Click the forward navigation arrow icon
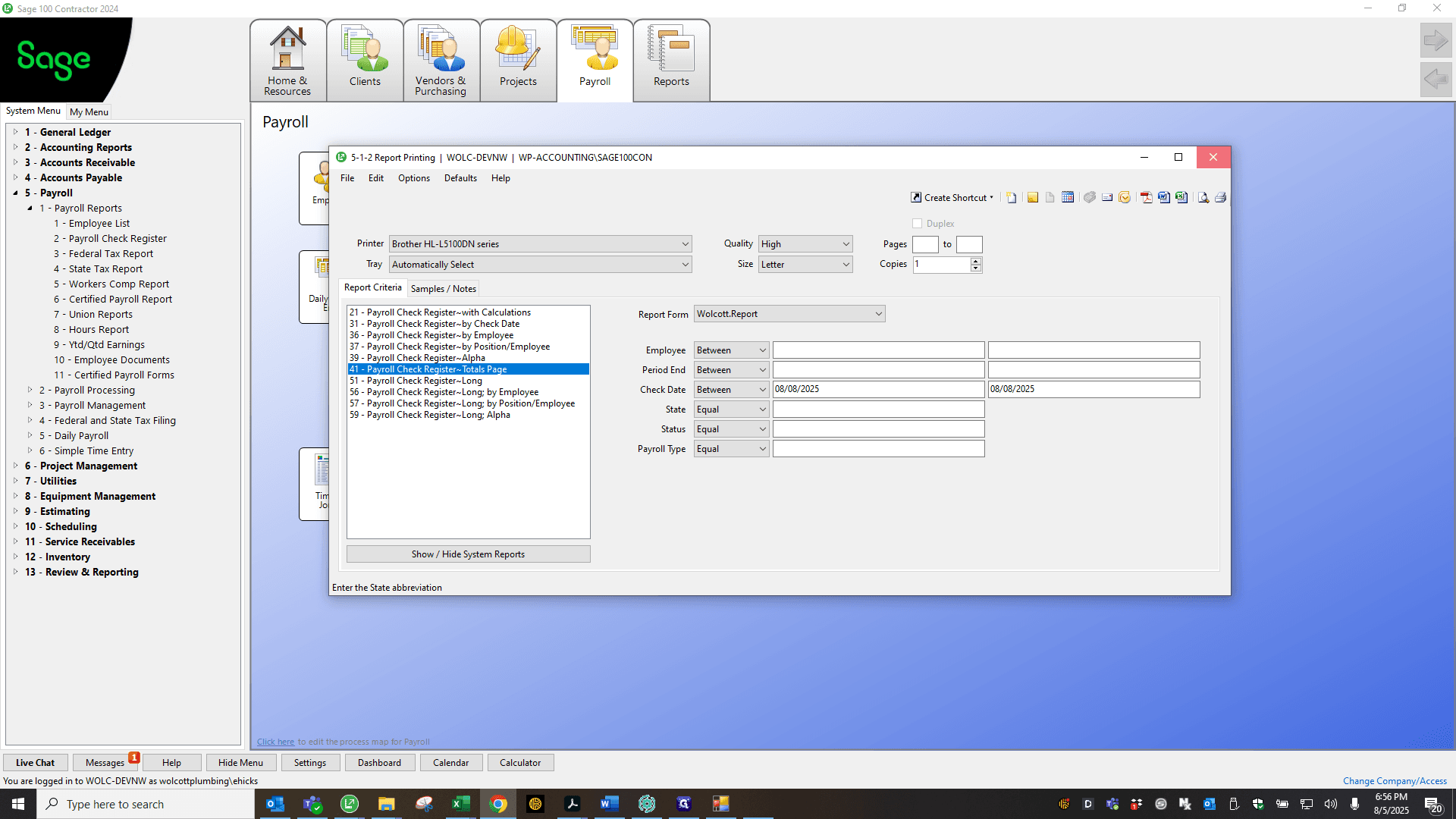The image size is (1456, 819). coord(1436,40)
